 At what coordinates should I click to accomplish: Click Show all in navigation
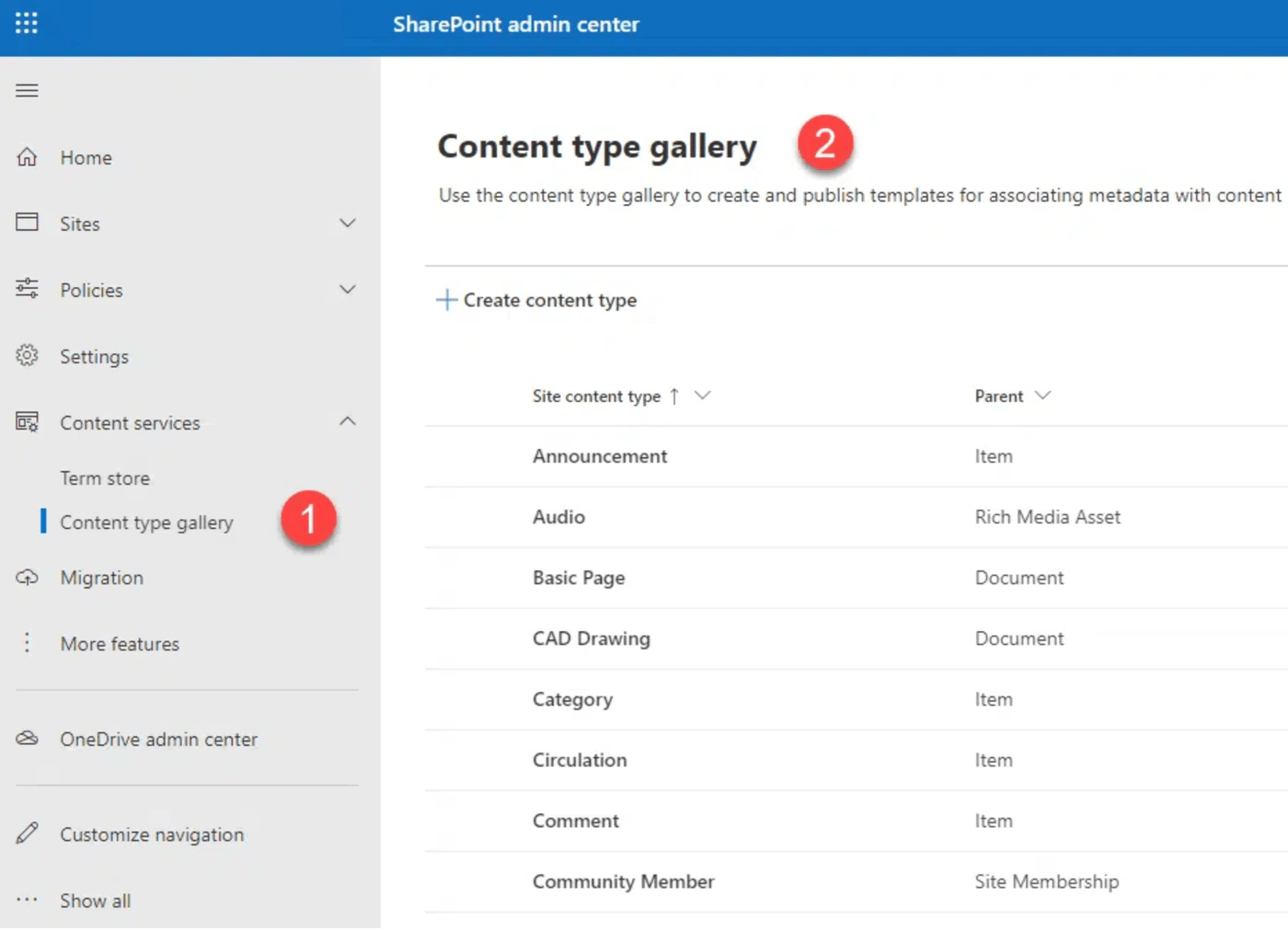click(x=96, y=901)
